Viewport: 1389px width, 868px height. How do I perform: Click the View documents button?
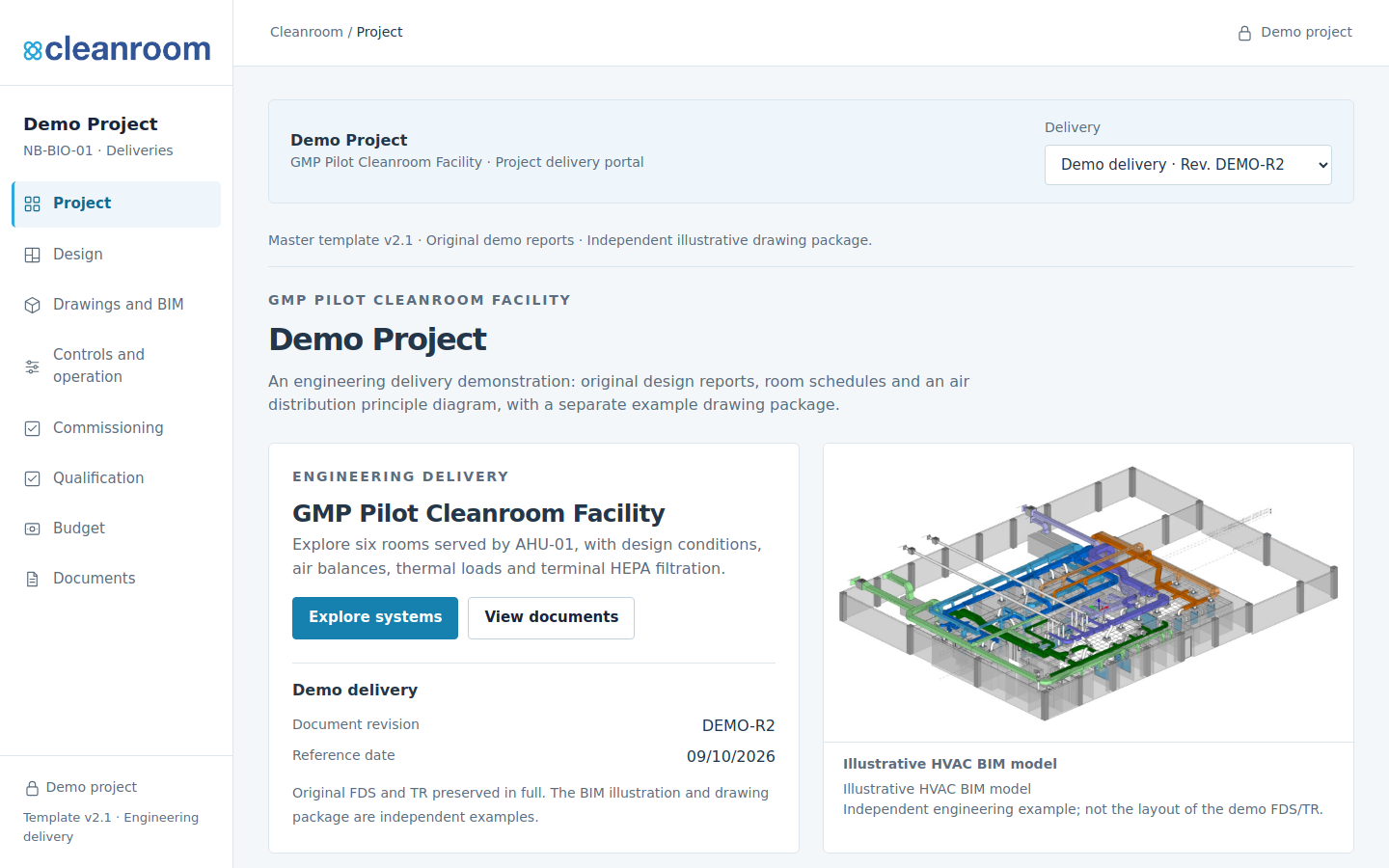coord(552,618)
